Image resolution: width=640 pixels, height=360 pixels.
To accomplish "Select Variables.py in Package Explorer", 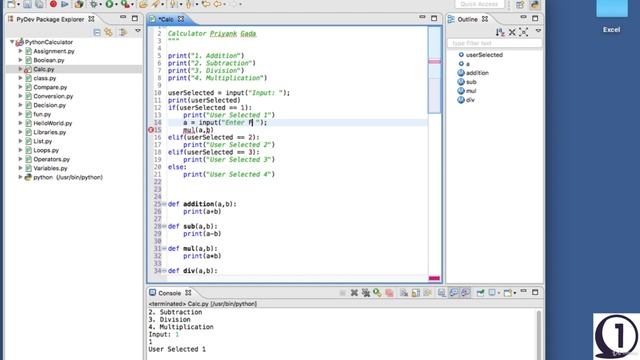I will point(50,168).
